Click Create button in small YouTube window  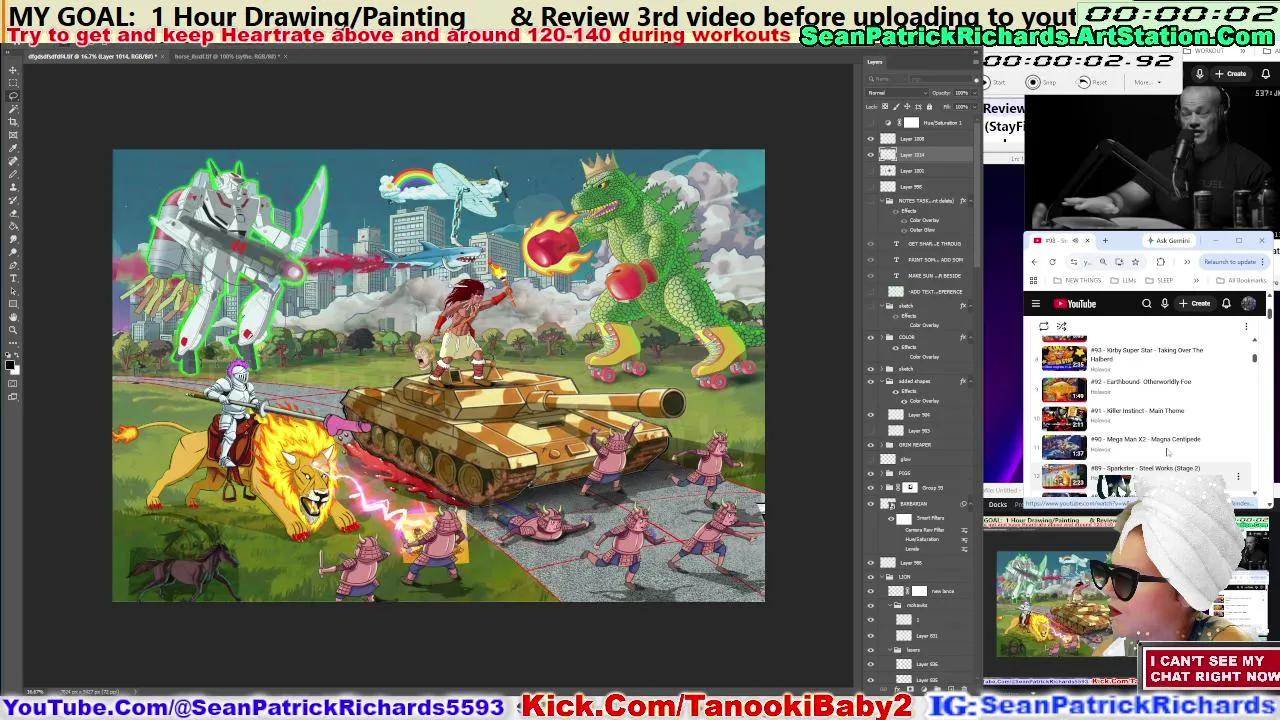(x=1196, y=304)
